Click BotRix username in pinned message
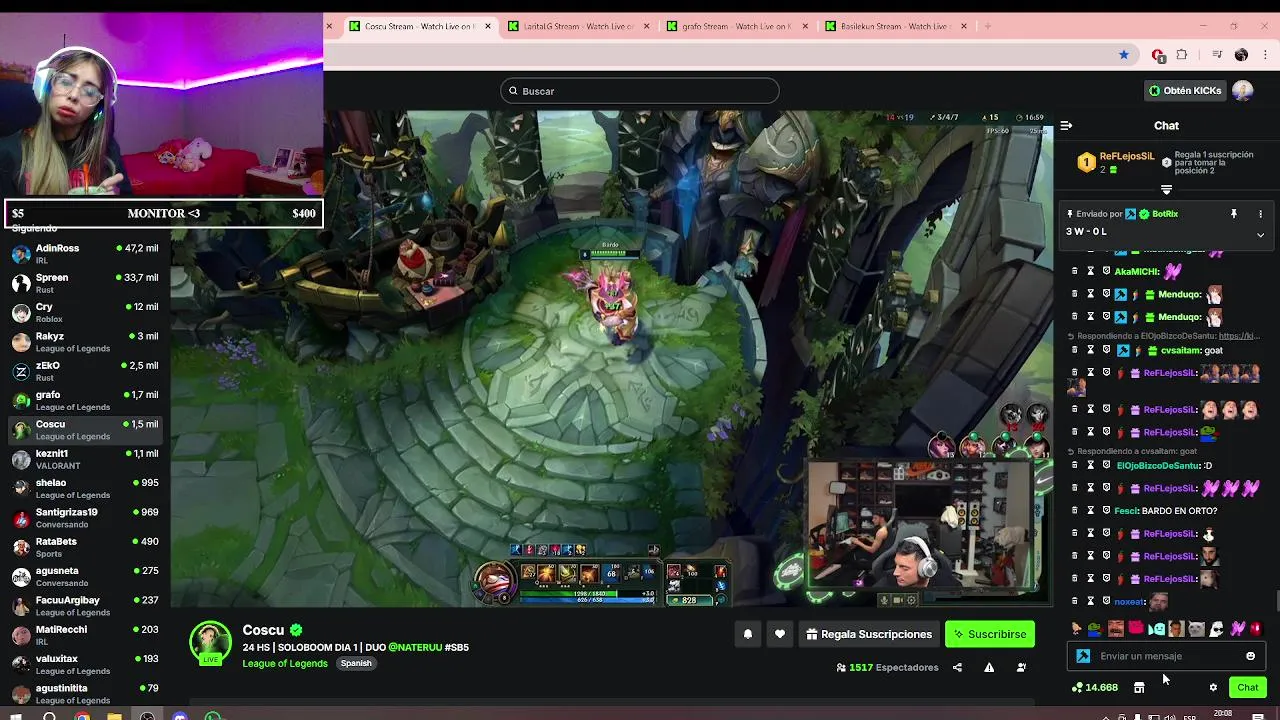1280x720 pixels. coord(1164,214)
